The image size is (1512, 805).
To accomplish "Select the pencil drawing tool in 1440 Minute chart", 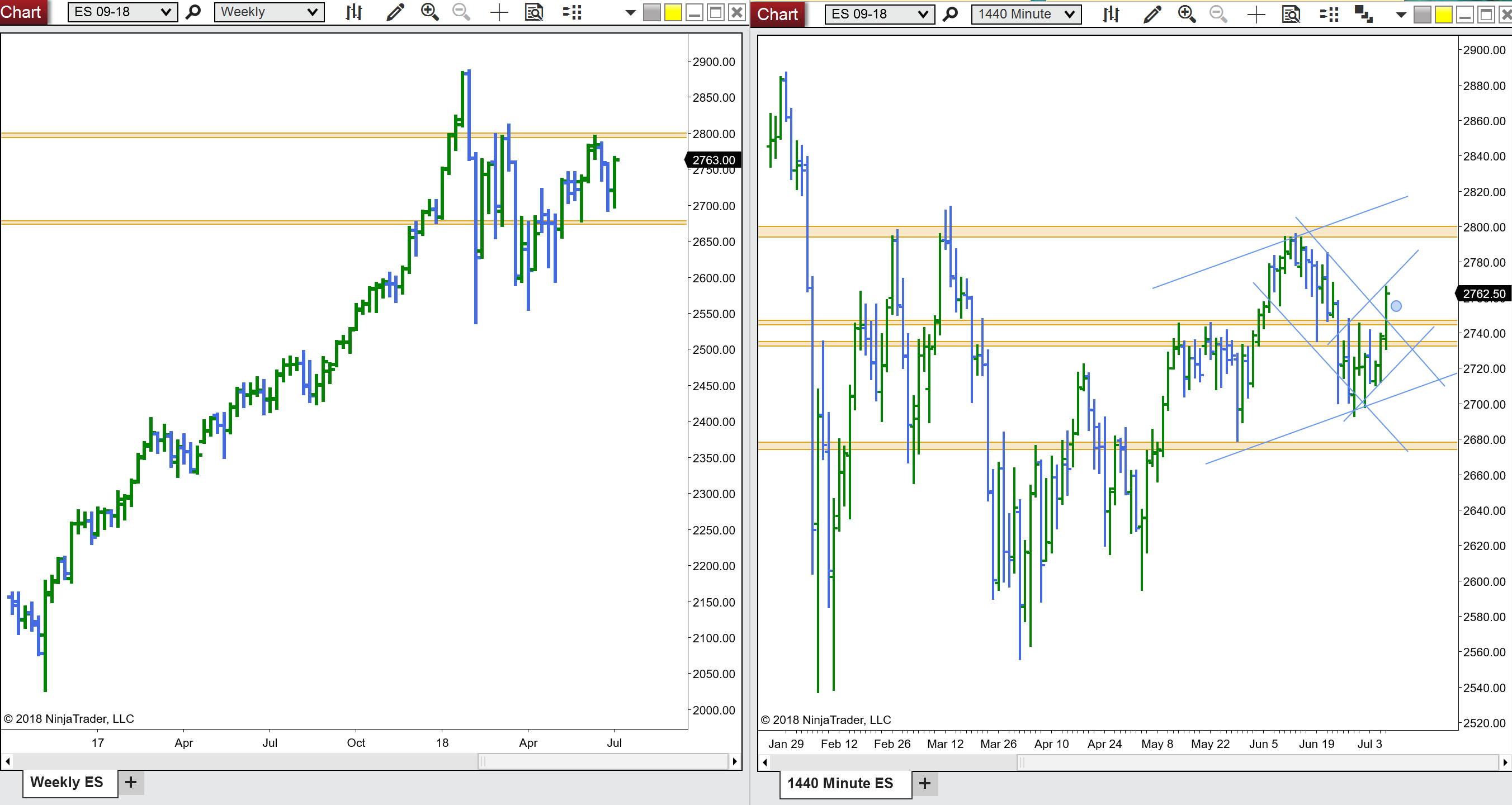I will (x=1152, y=14).
